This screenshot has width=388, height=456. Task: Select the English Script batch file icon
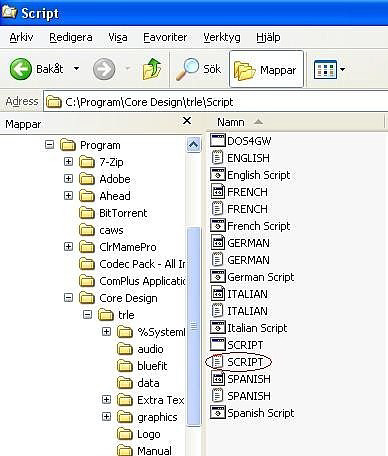point(217,174)
